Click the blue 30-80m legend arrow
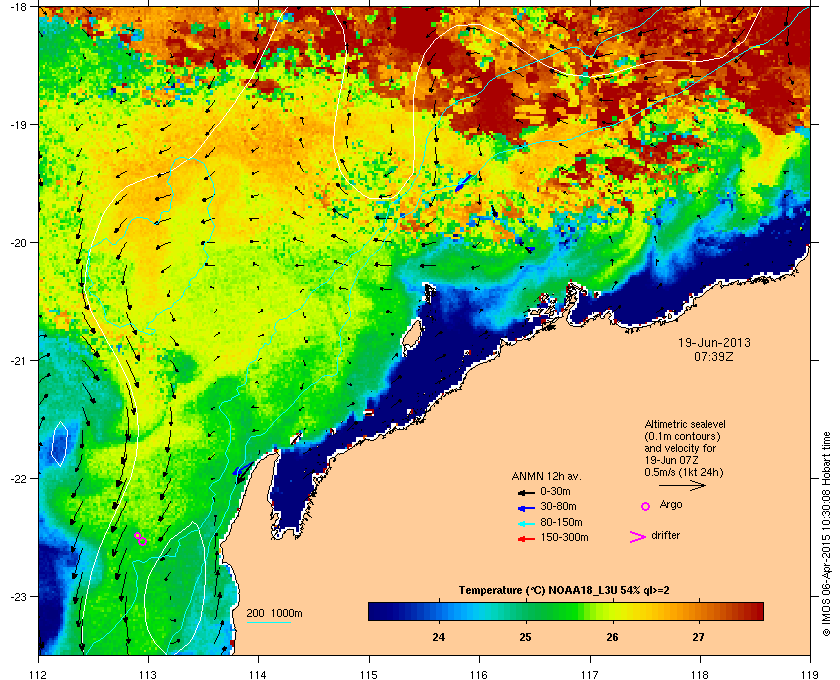The height and width of the screenshot is (680, 840). click(x=526, y=508)
